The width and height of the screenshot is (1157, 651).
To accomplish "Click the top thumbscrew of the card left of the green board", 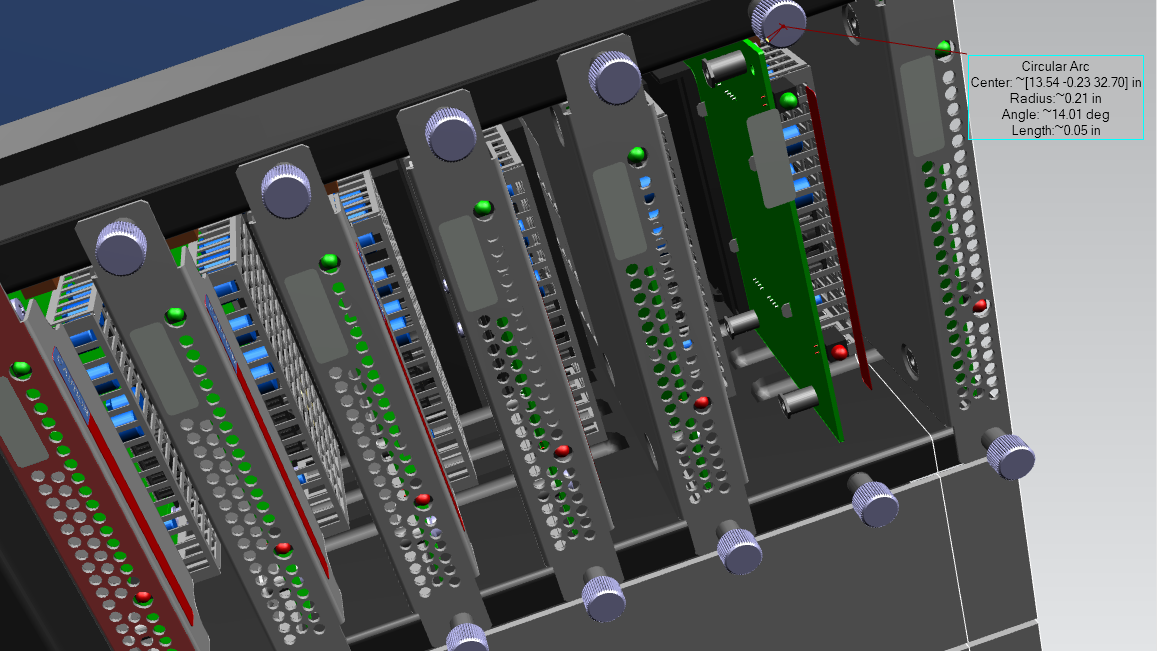I will (x=614, y=74).
